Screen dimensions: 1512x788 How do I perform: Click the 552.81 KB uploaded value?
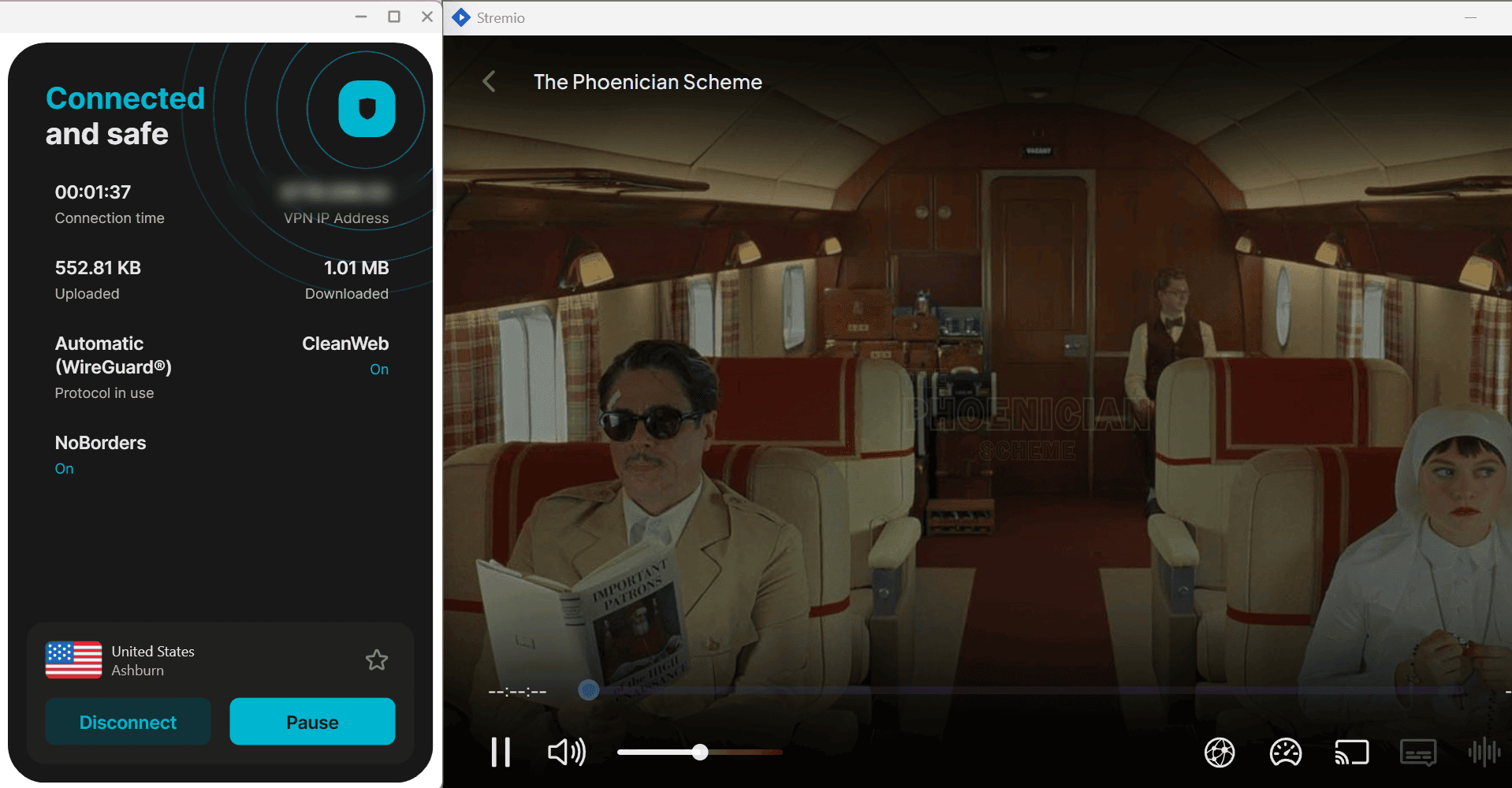click(98, 268)
